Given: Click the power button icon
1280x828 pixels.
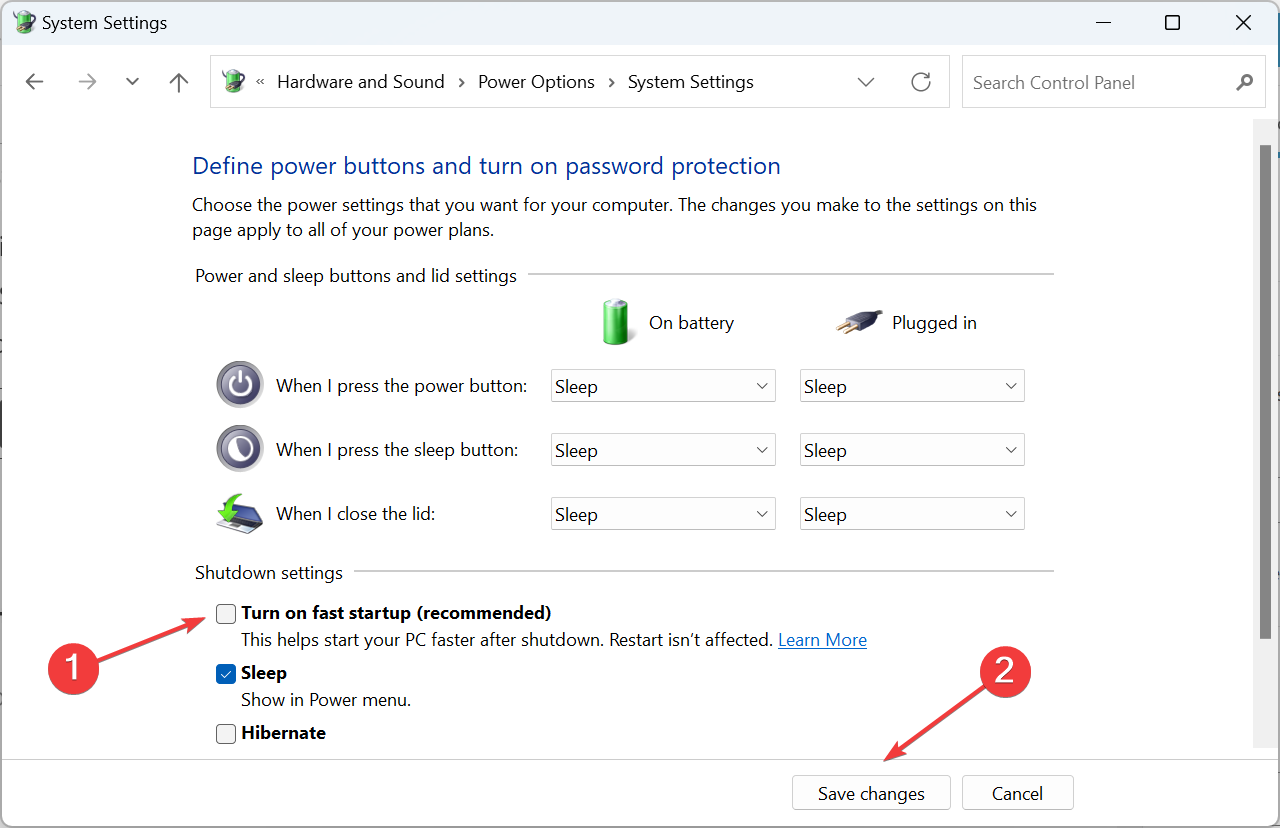Looking at the screenshot, I should click(x=240, y=385).
